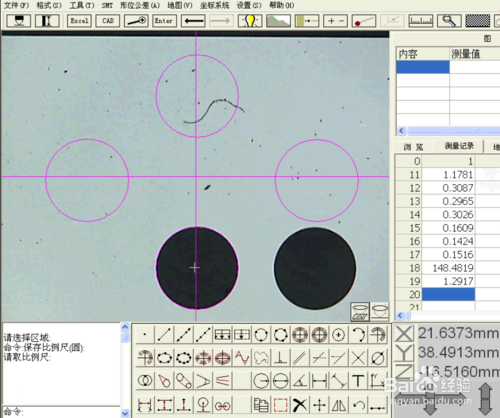Select the magnifier zoom tool

click(449, 21)
